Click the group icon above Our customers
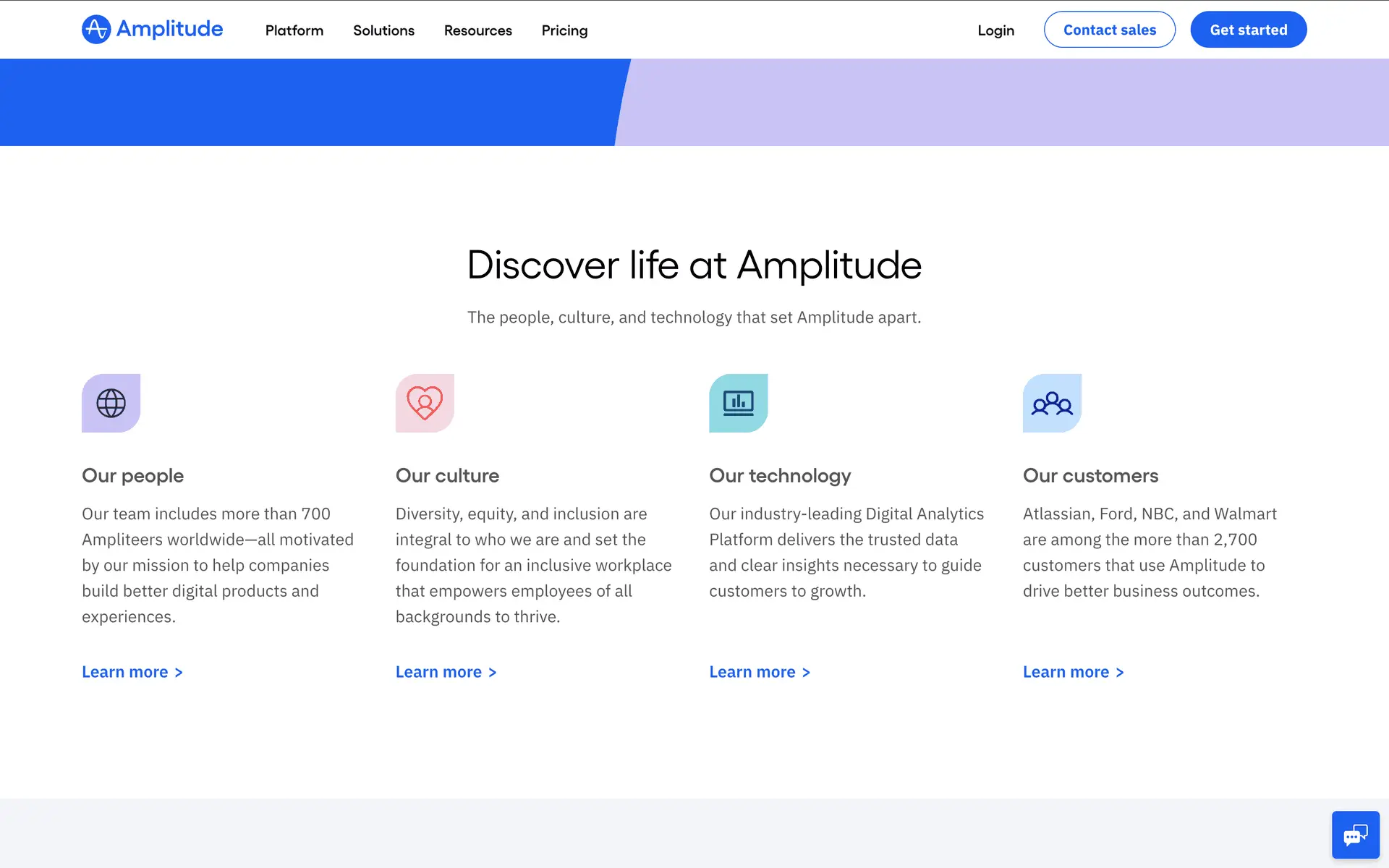The height and width of the screenshot is (868, 1389). (1052, 403)
